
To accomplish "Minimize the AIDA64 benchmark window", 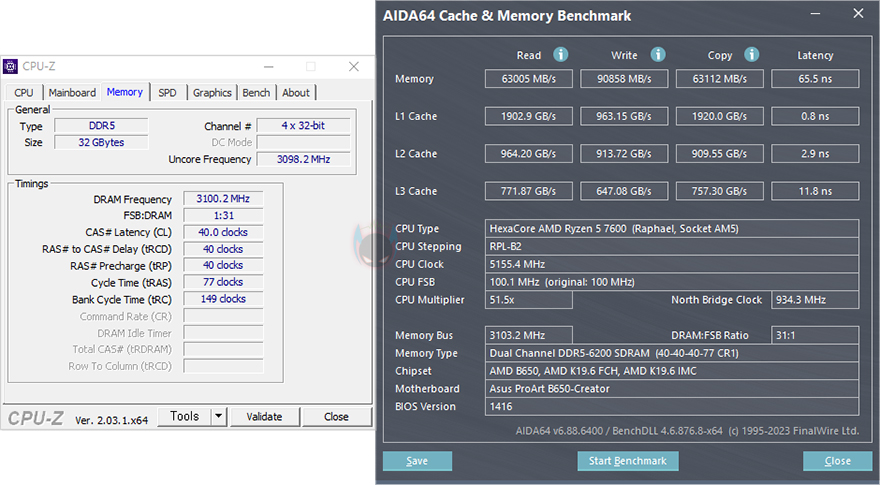I will coord(815,13).
